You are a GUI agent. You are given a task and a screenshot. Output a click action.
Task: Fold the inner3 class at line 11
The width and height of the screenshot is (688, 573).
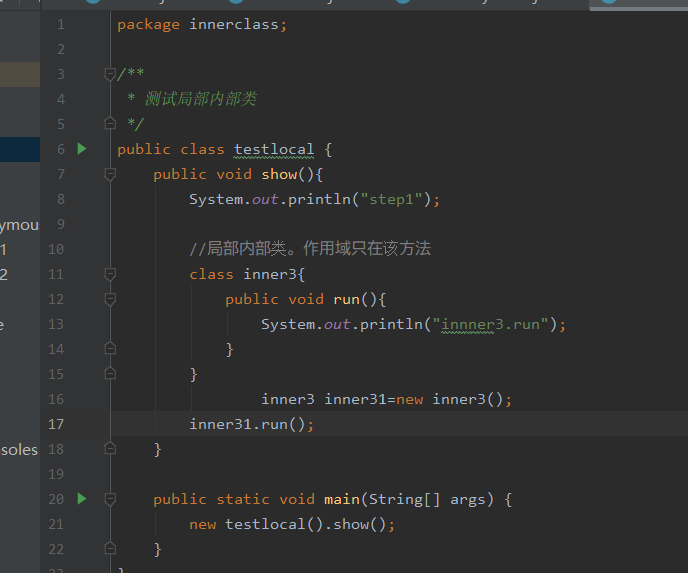[110, 275]
